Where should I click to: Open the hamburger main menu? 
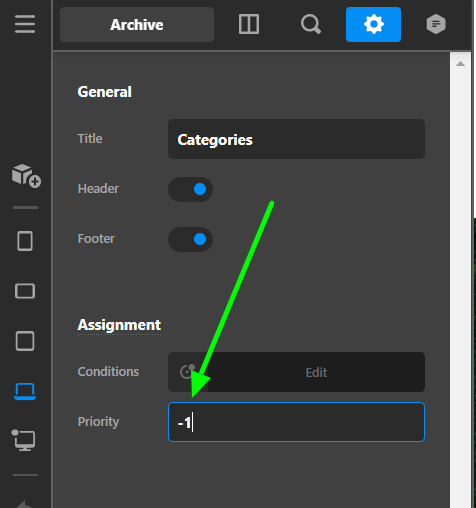coord(25,24)
